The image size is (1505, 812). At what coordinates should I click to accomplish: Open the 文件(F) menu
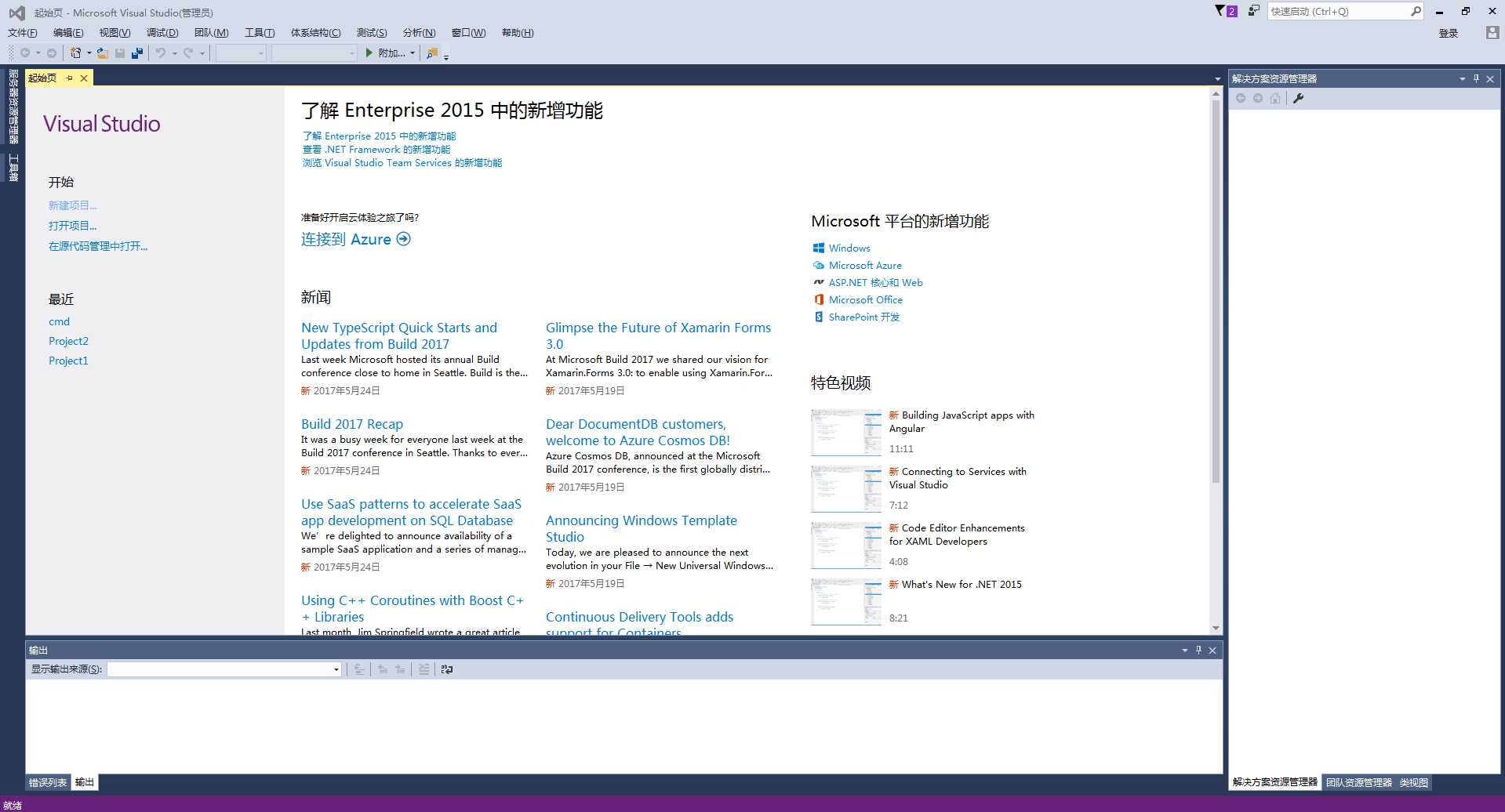[x=23, y=32]
